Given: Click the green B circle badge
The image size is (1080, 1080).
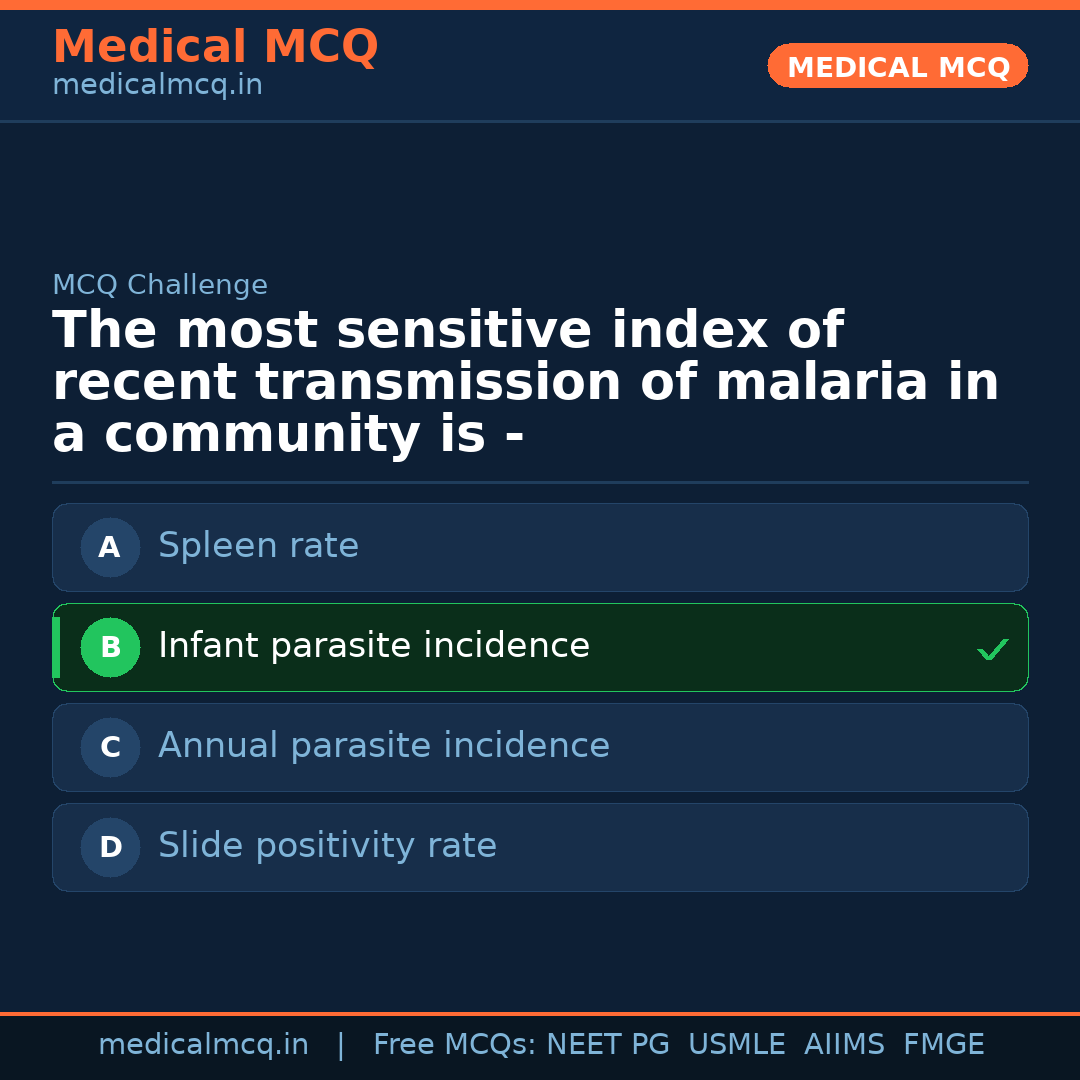Looking at the screenshot, I should tap(110, 647).
